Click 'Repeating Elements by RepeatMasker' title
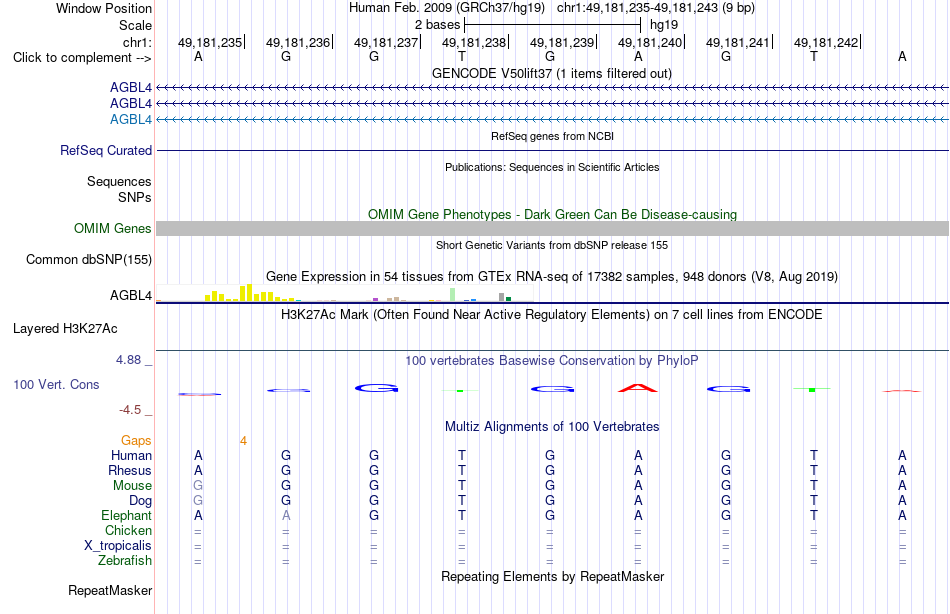The height and width of the screenshot is (614, 950). (552, 576)
